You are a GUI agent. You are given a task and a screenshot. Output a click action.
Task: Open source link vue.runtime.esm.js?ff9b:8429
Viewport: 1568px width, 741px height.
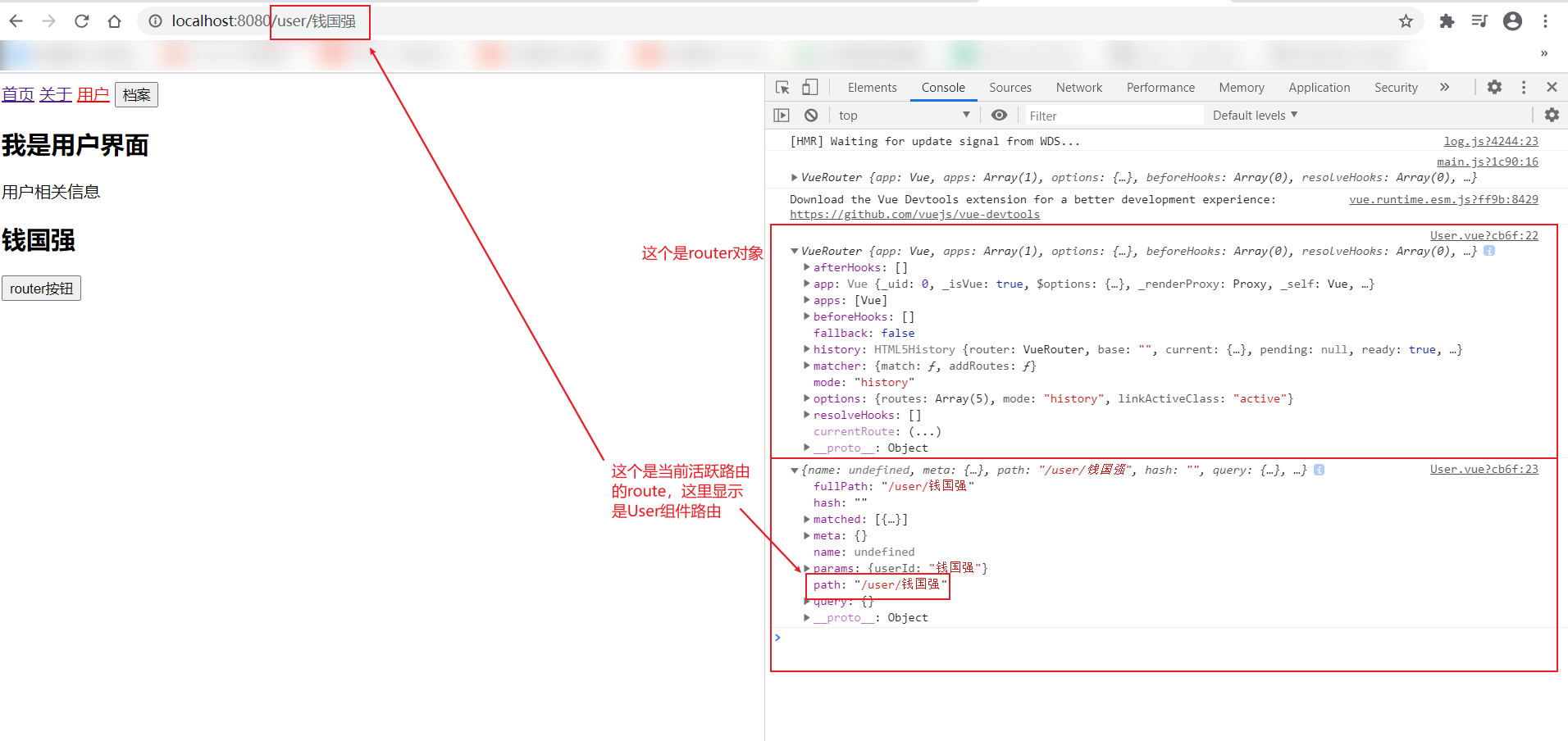[x=1443, y=199]
